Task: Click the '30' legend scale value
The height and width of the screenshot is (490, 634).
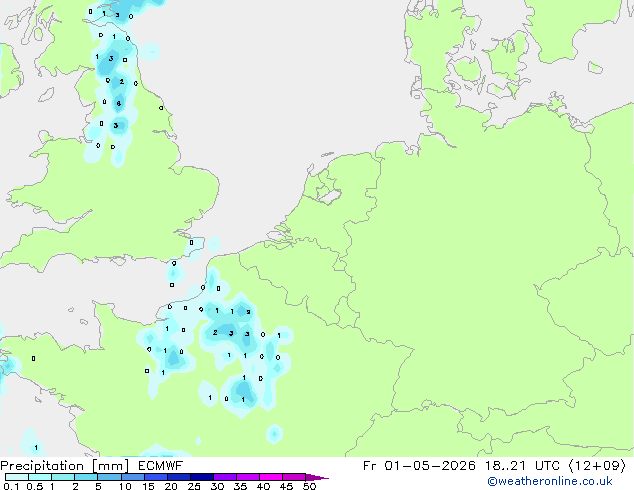Action: [217, 486]
